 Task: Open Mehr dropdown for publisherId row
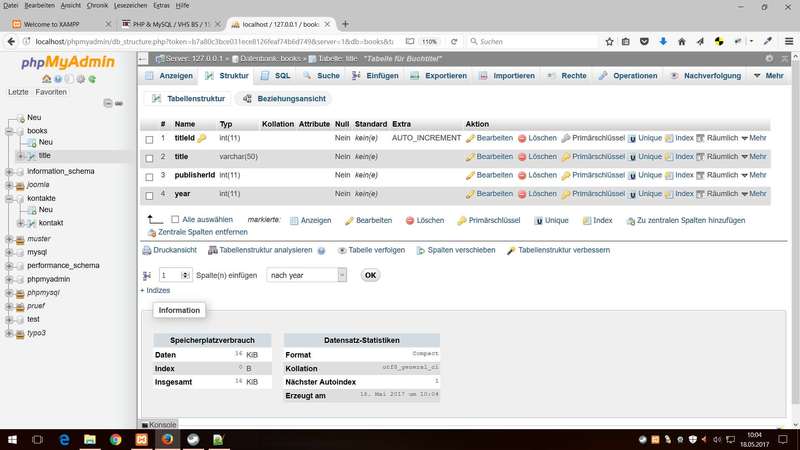pyautogui.click(x=754, y=175)
